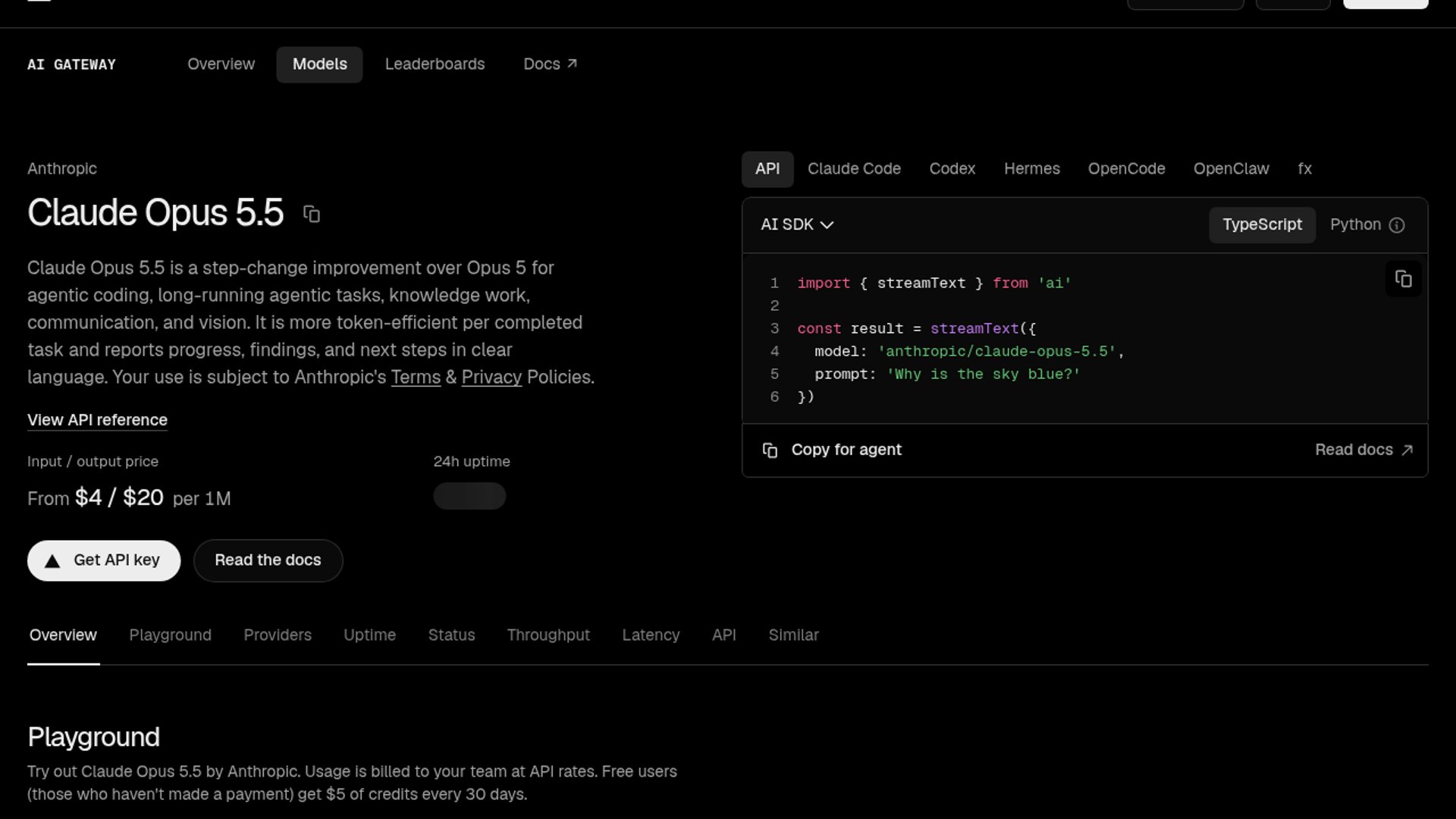This screenshot has height=819, width=1456.
Task: Open Anthropic's Terms link
Action: [416, 378]
